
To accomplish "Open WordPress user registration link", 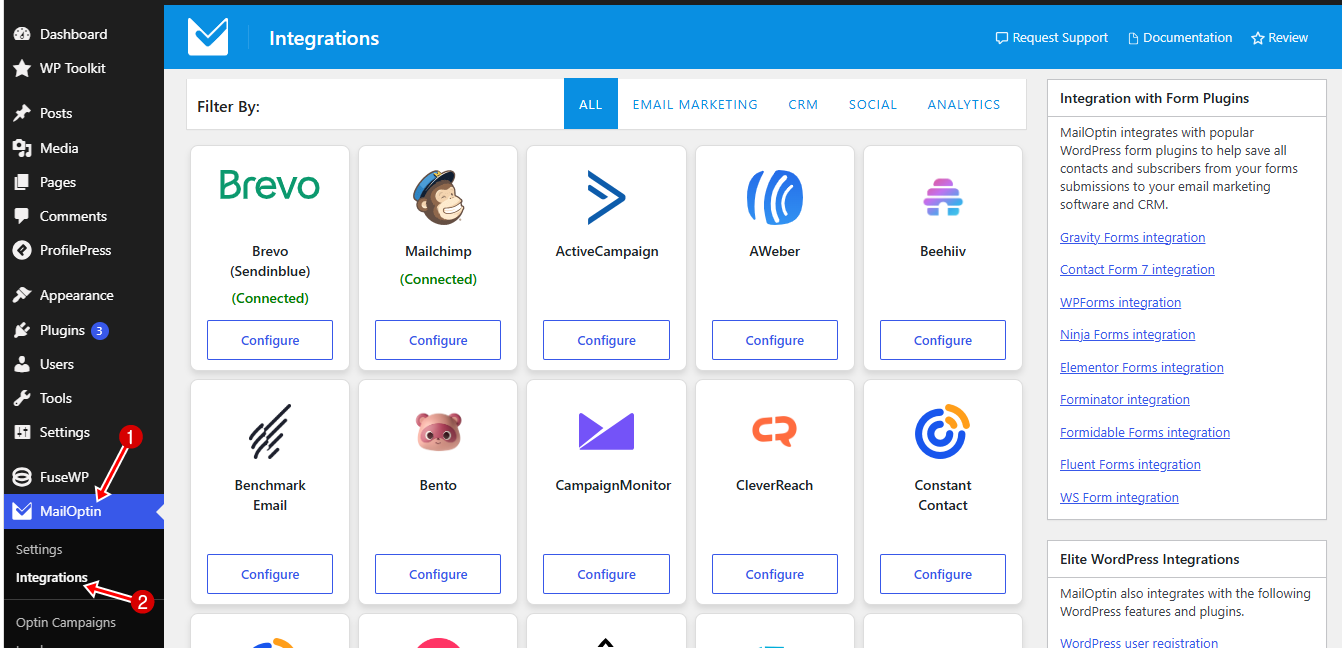I will (1139, 643).
